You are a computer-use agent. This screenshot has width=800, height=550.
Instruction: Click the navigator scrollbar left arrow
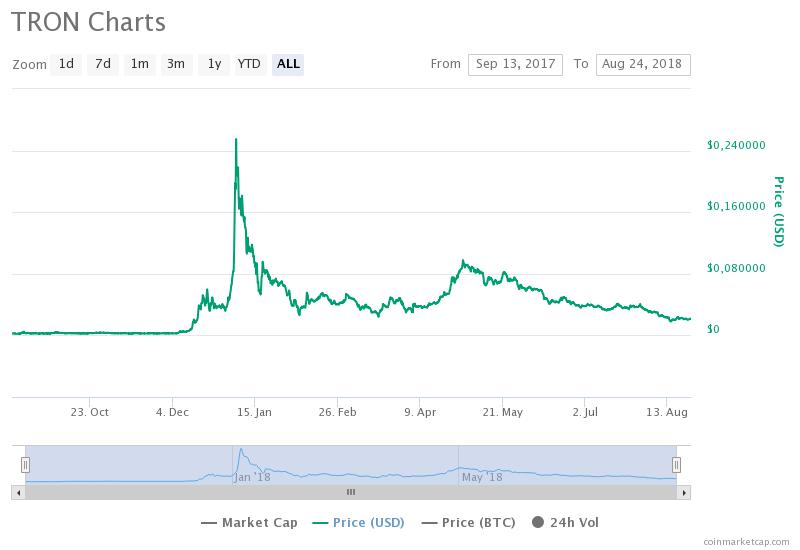18,492
